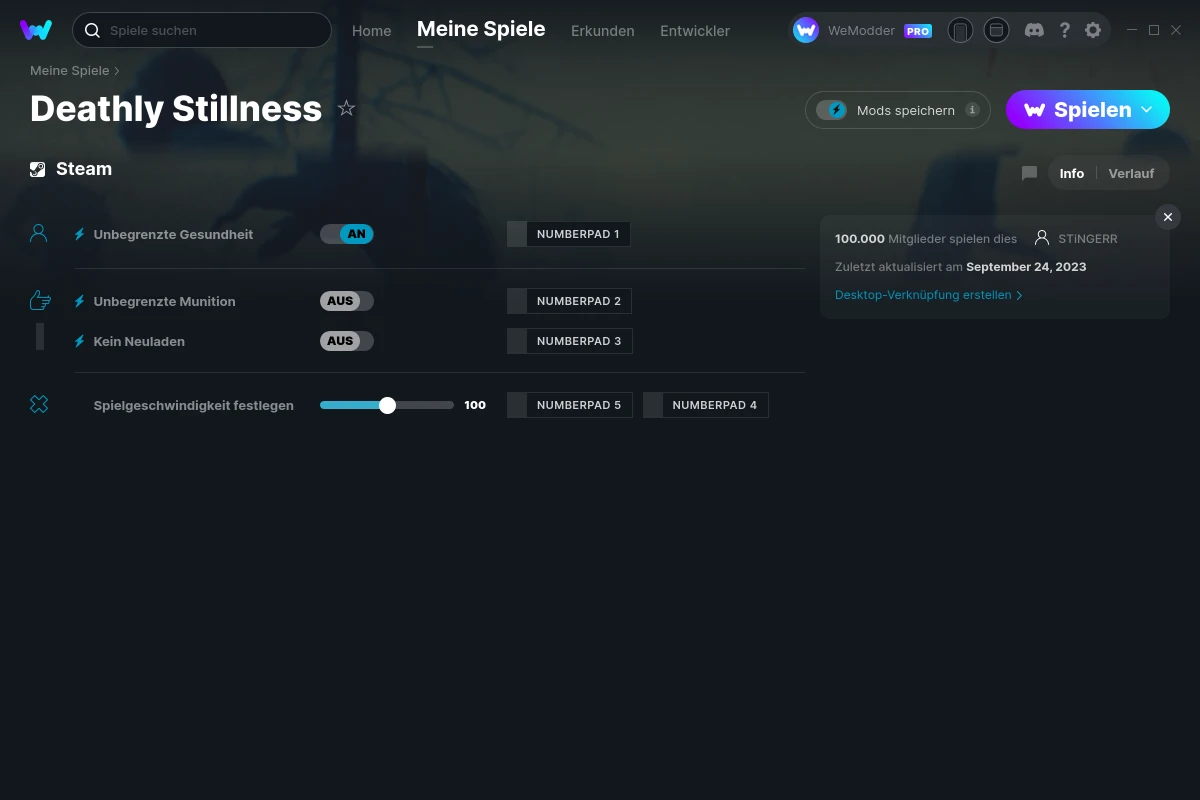The width and height of the screenshot is (1200, 800).
Task: Click the NUMBERPAD 1 hotkey button
Action: (x=569, y=234)
